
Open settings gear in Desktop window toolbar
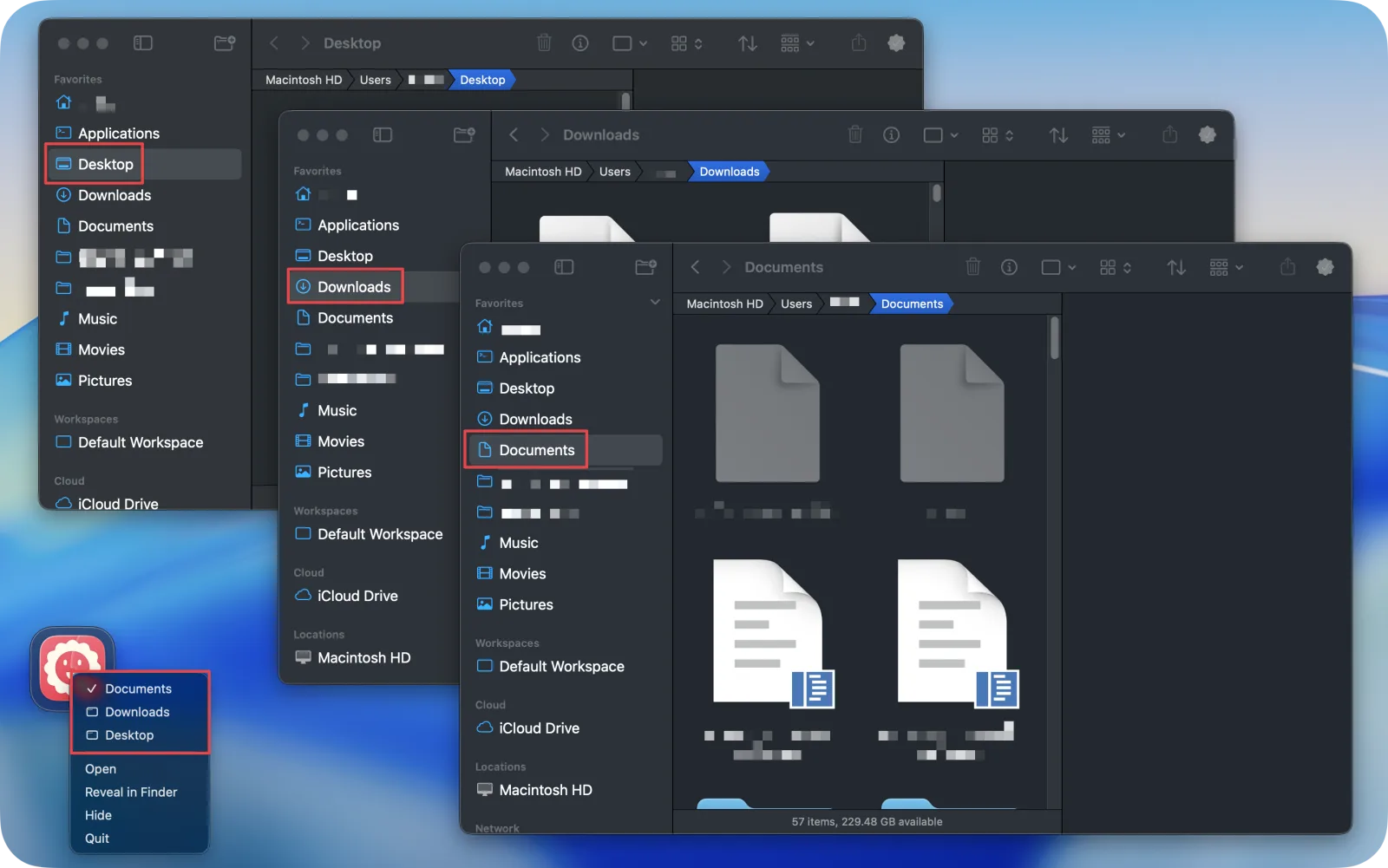[x=896, y=42]
